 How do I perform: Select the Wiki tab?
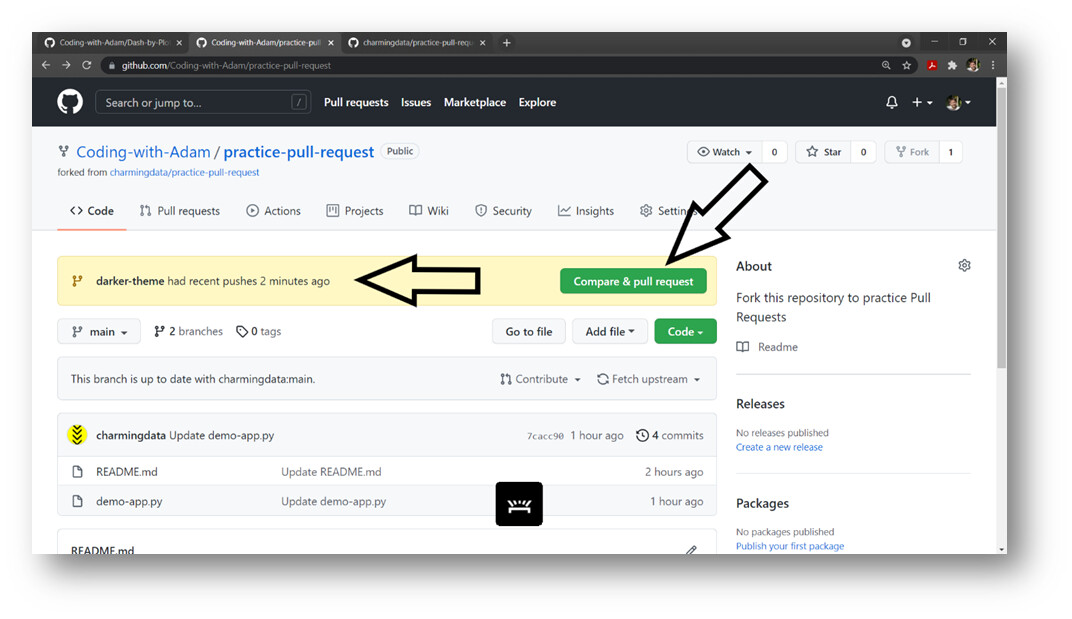point(429,211)
